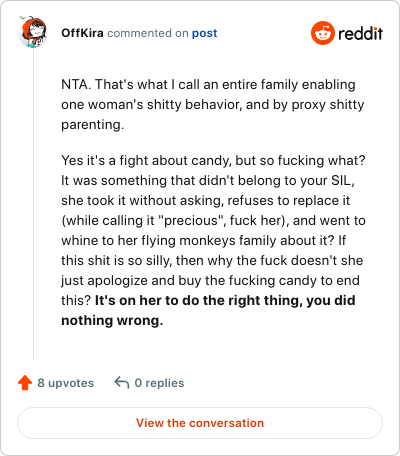
Task: Click the View the conversation button
Action: (200, 423)
